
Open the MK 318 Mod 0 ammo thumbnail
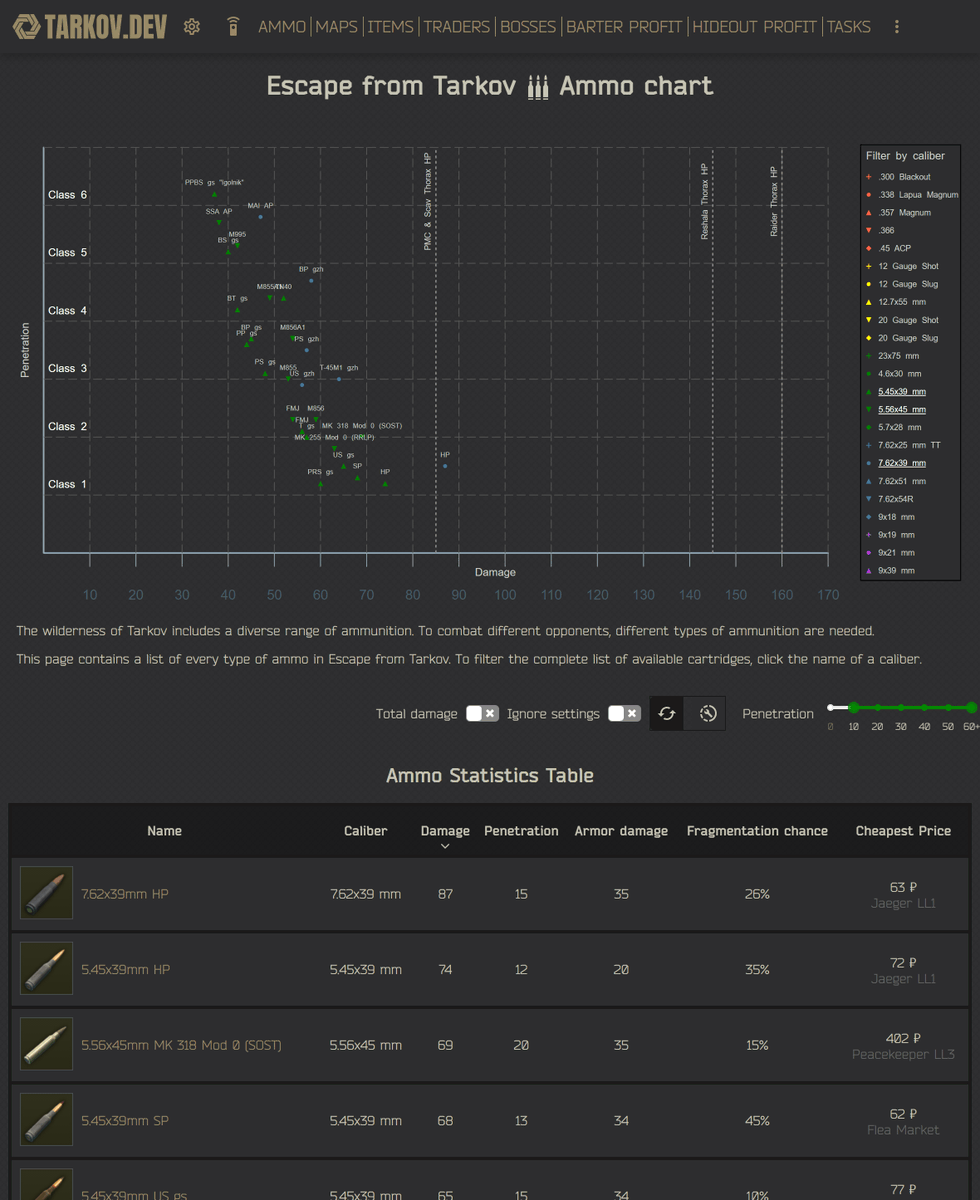tap(46, 1045)
